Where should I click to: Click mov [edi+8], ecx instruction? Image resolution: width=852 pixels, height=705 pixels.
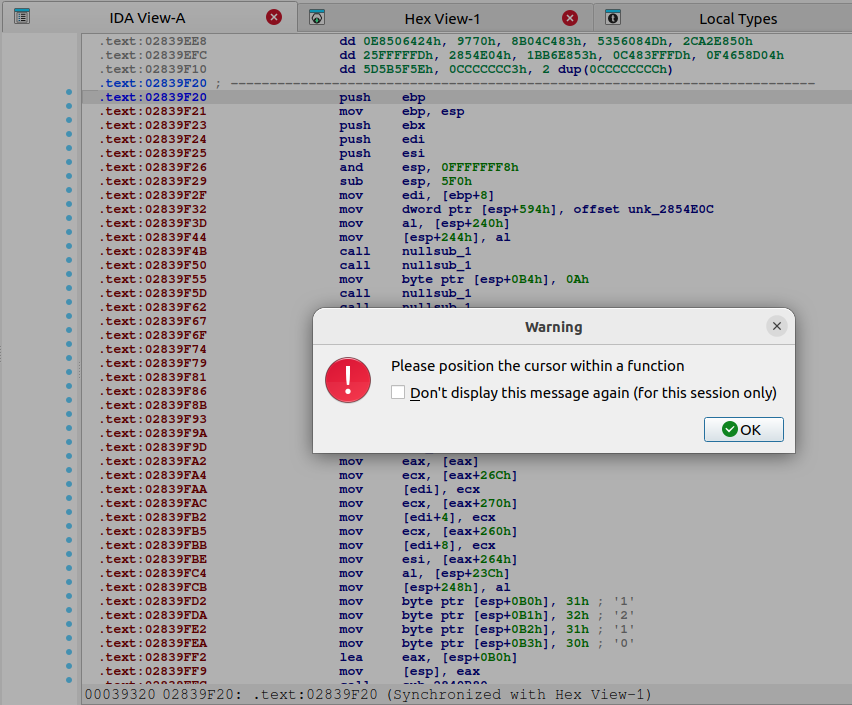[x=417, y=546]
